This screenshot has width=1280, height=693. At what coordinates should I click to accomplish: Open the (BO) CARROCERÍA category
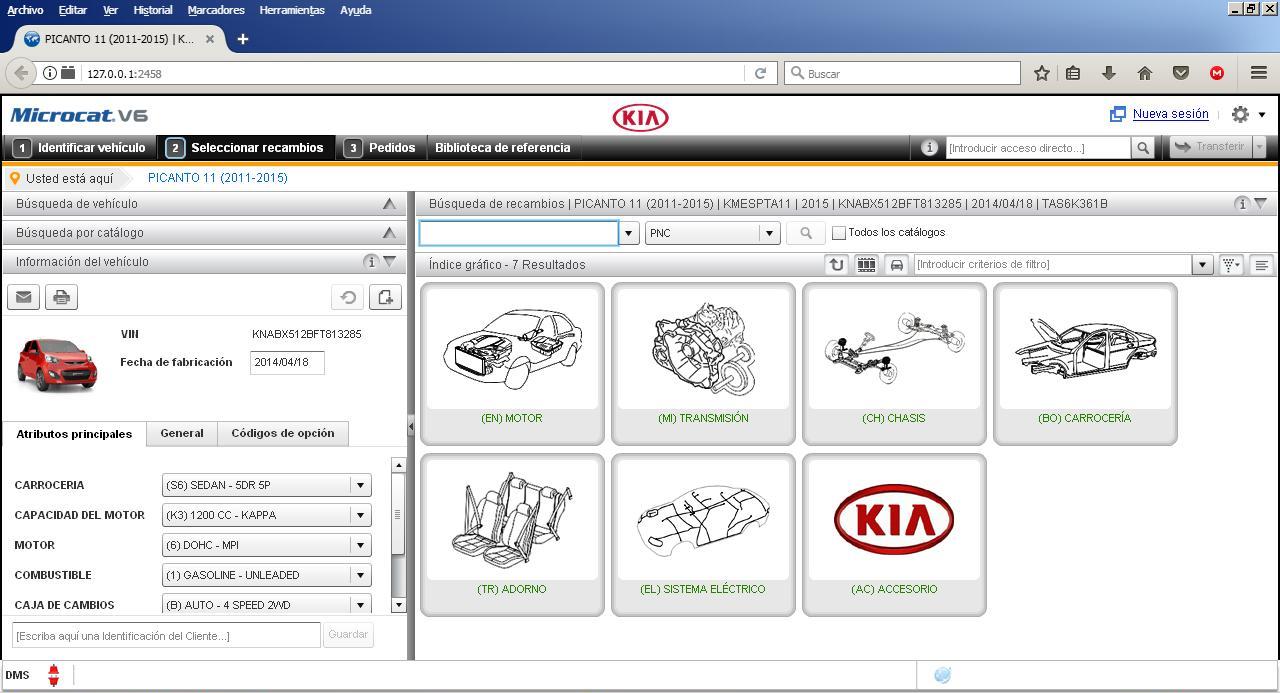[x=1085, y=364]
